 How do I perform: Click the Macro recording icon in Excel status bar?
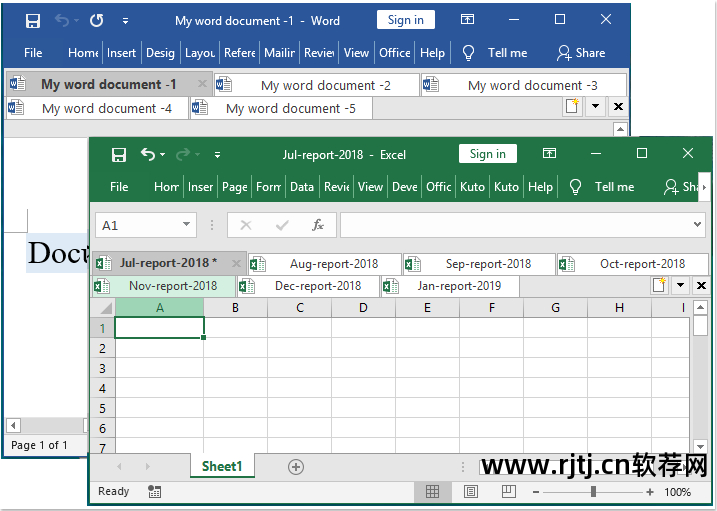click(155, 491)
